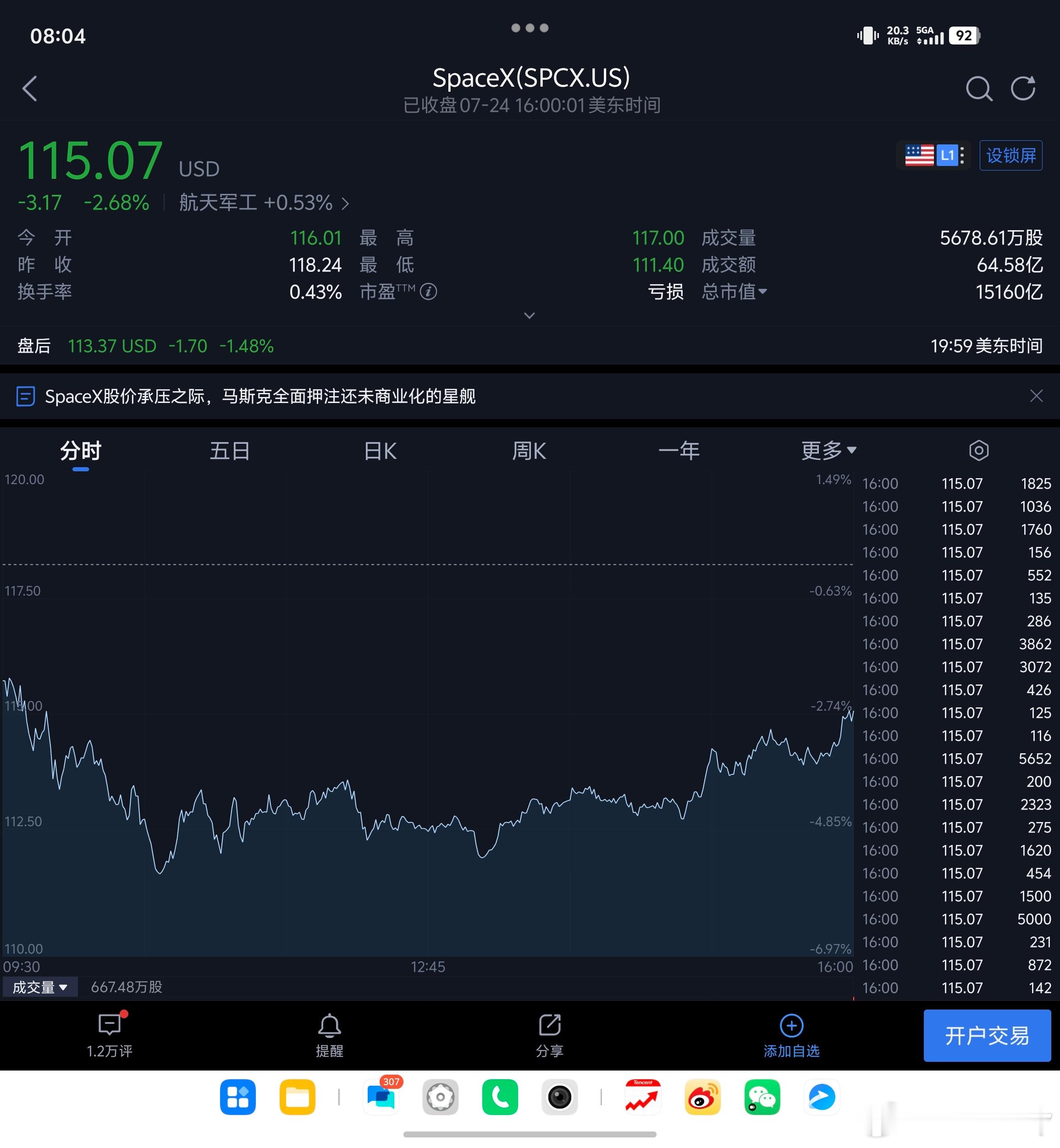Open the Weibo dock icon
The height and width of the screenshot is (1148, 1060).
tap(703, 1097)
